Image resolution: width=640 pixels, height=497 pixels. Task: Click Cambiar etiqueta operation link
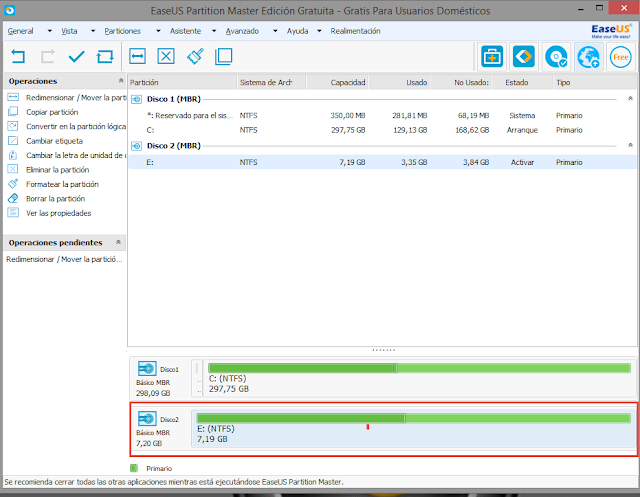[x=54, y=141]
